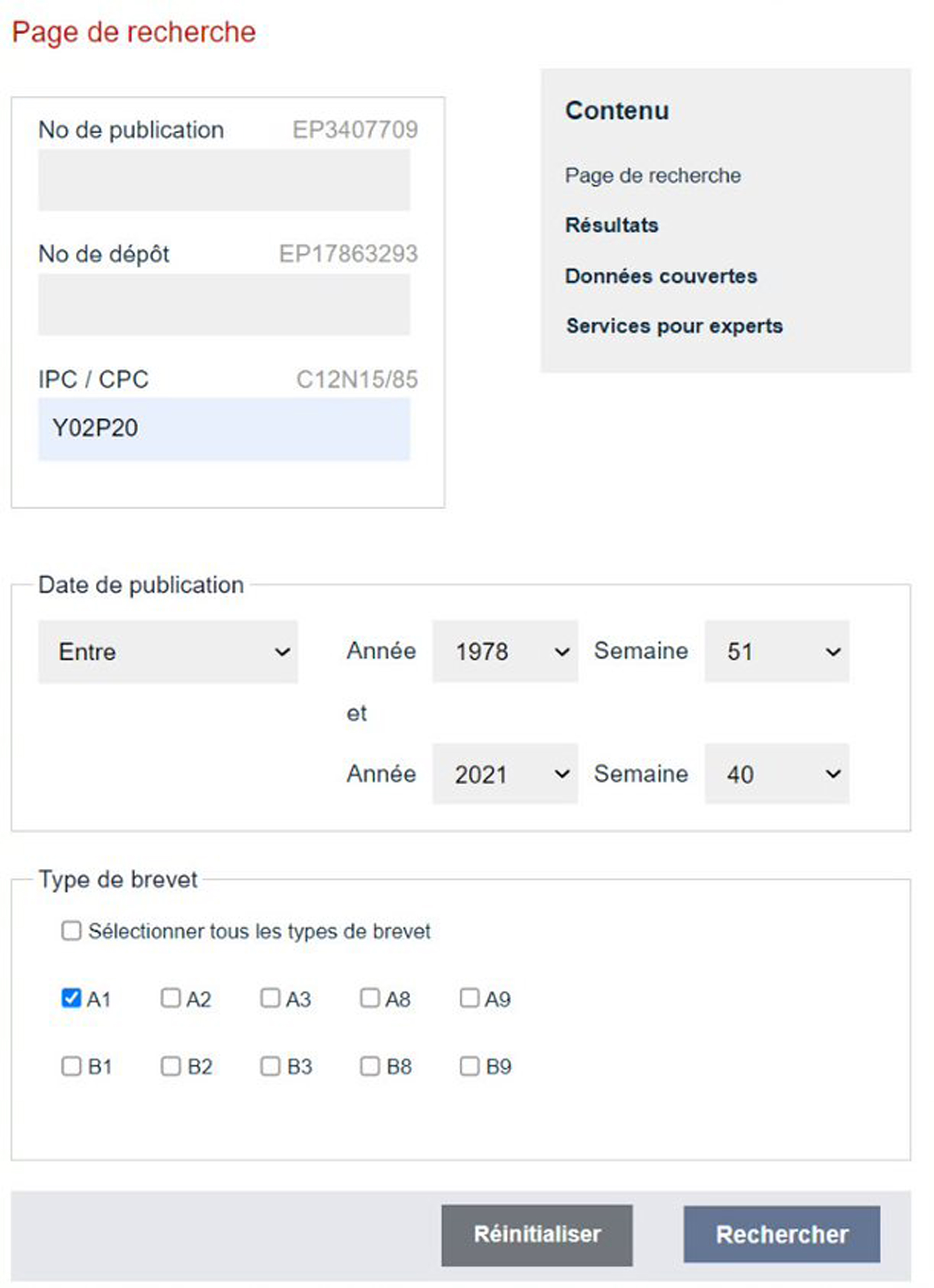
Task: Click the IPC / CPC field containing Y02P20
Action: pos(224,429)
